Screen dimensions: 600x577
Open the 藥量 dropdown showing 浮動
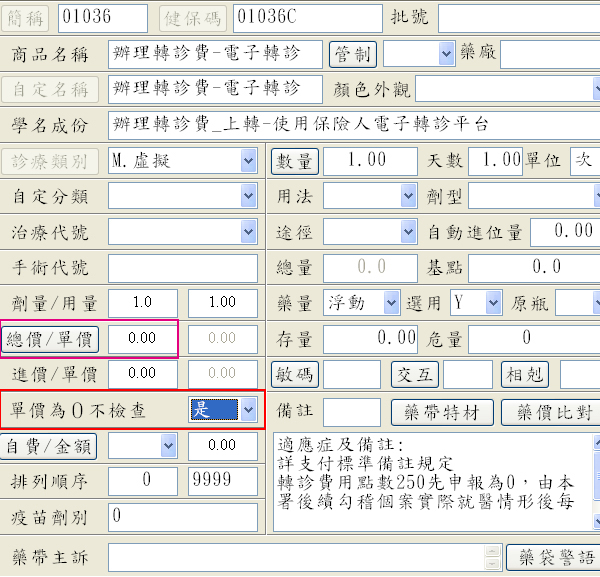(393, 302)
